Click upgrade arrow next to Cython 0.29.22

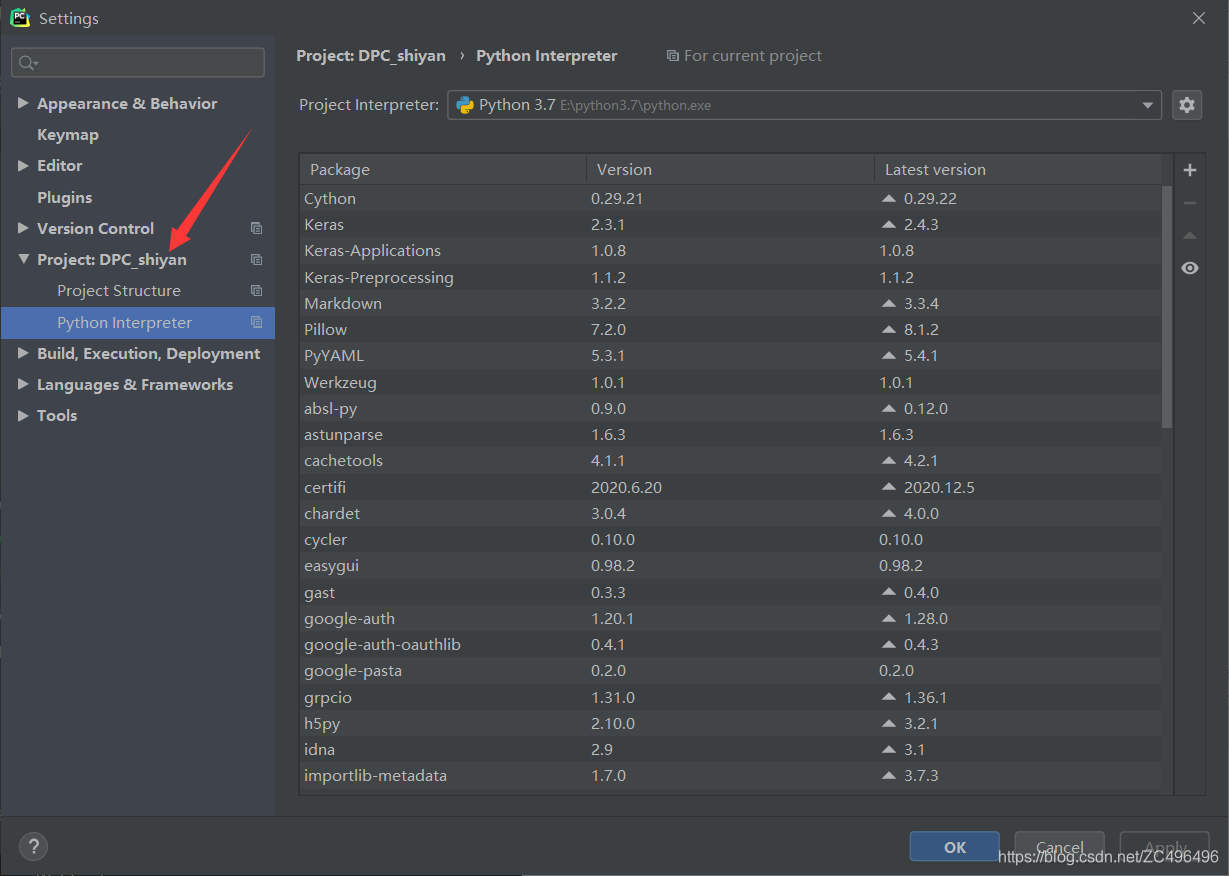pyautogui.click(x=889, y=198)
